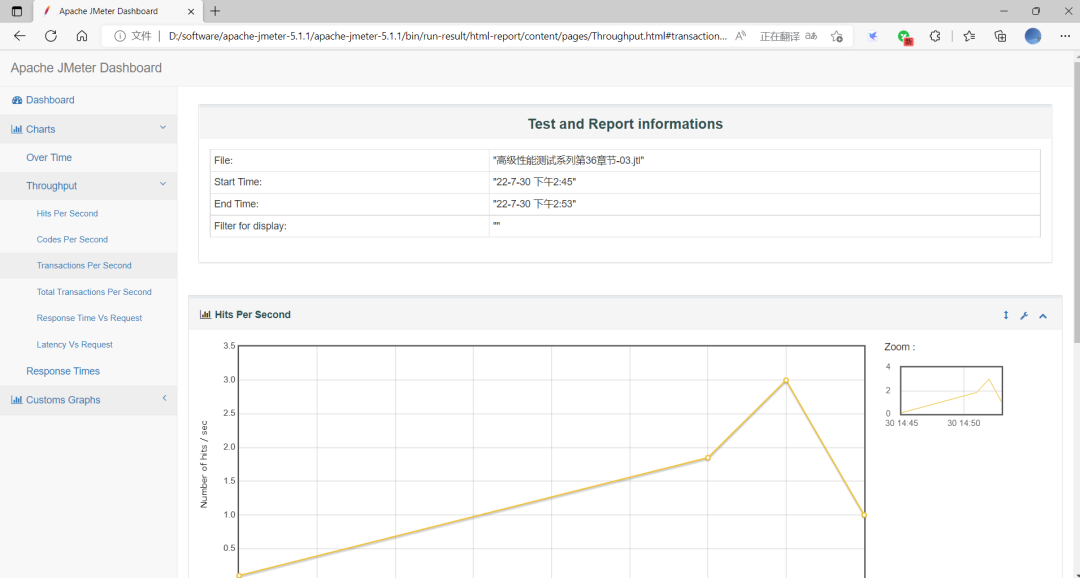
Task: Click the "Number of hits / sec" axis label
Action: click(204, 464)
